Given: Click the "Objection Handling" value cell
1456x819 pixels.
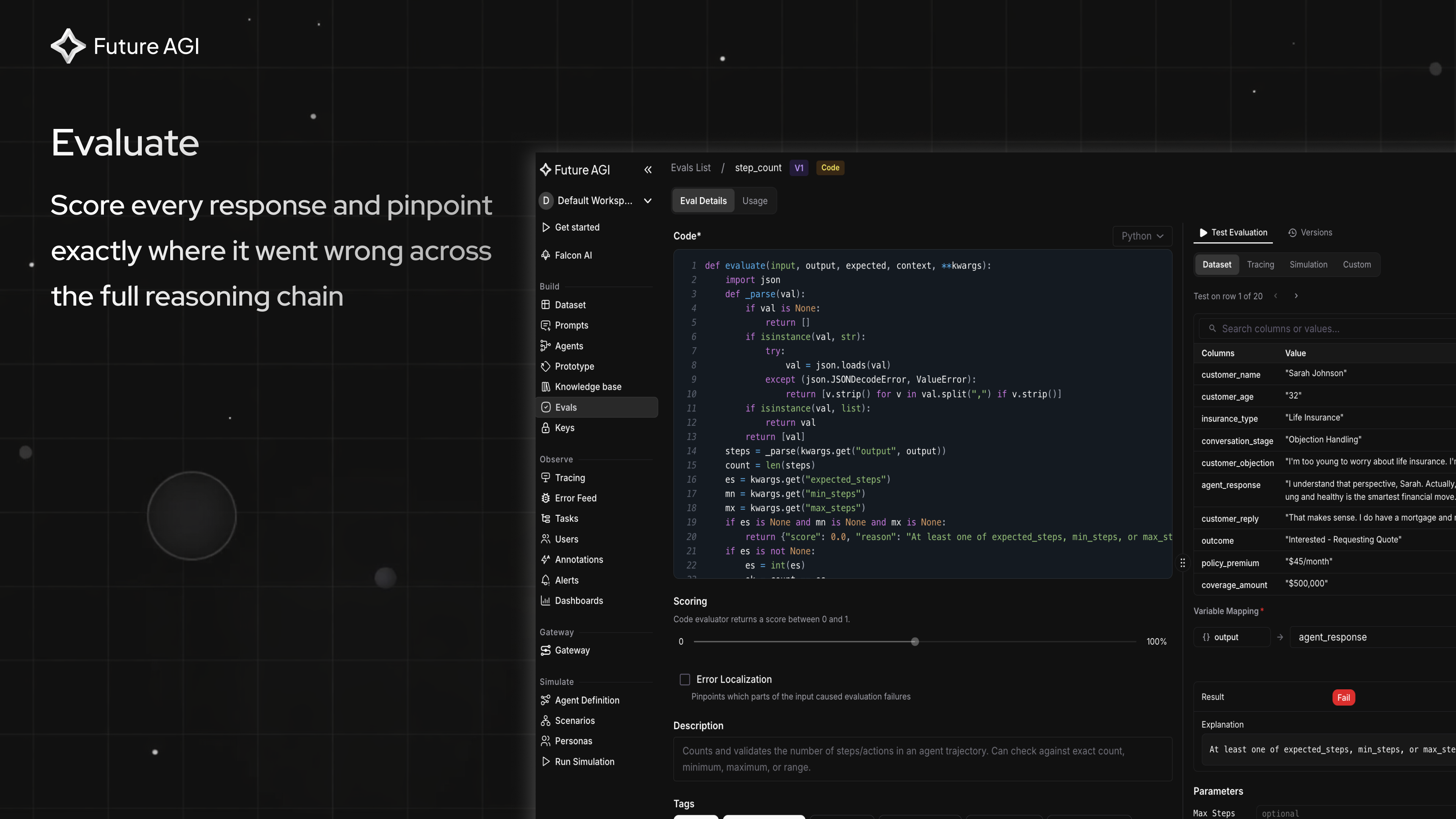Looking at the screenshot, I should point(1323,440).
